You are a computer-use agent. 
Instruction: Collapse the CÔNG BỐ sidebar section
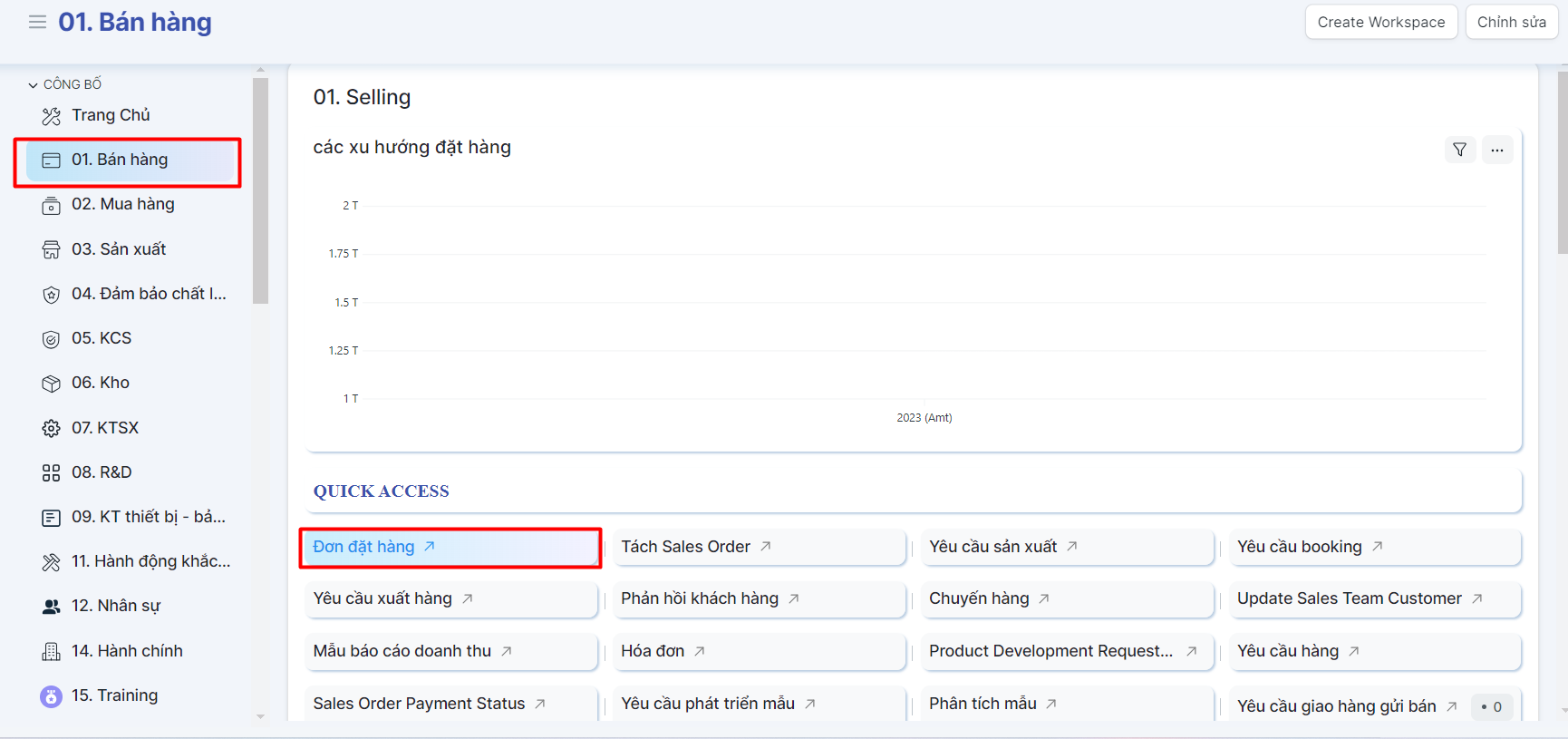[34, 84]
